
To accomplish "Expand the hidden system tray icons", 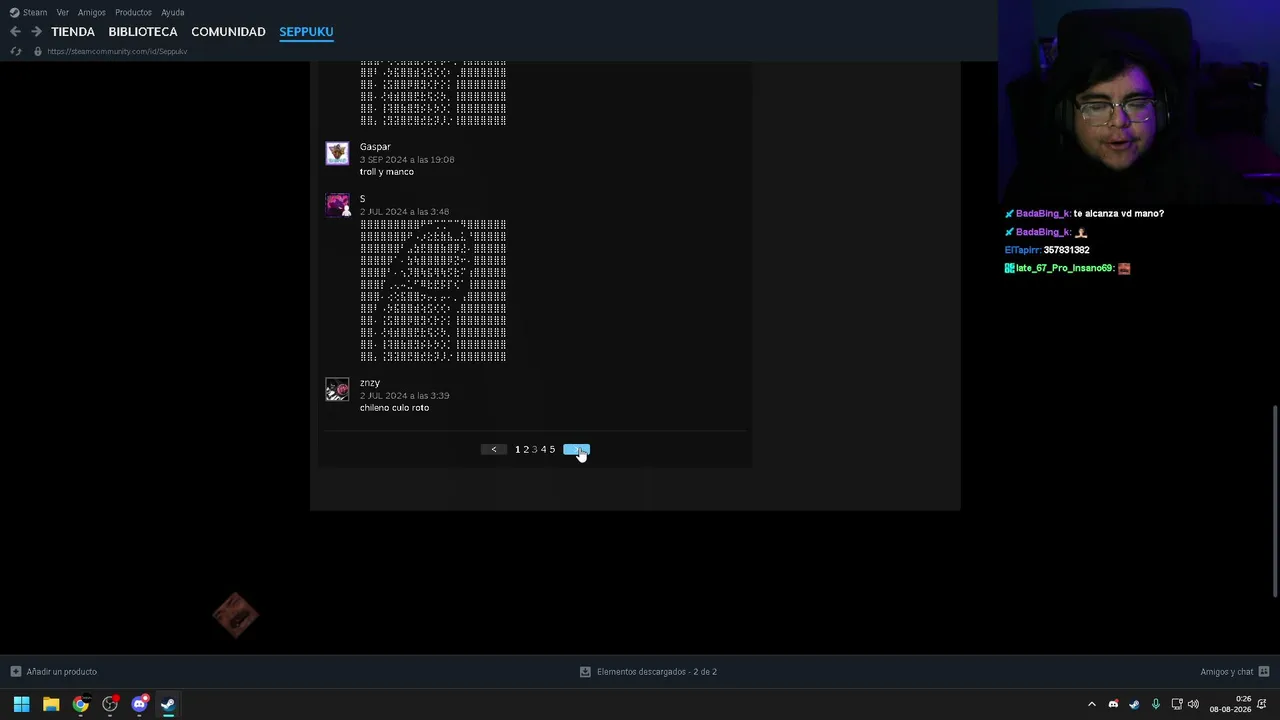I will pyautogui.click(x=1091, y=705).
